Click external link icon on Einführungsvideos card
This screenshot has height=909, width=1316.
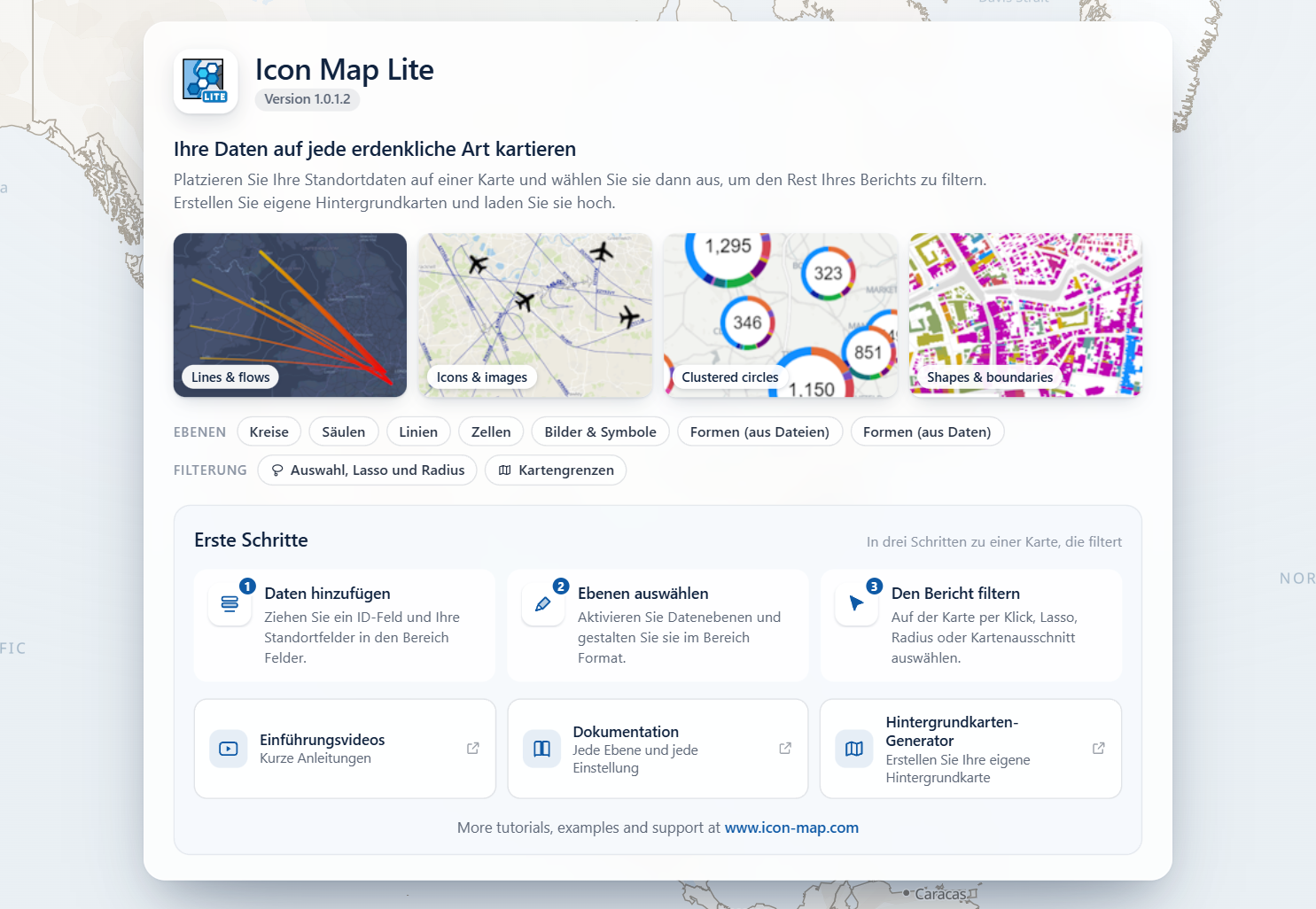(473, 749)
